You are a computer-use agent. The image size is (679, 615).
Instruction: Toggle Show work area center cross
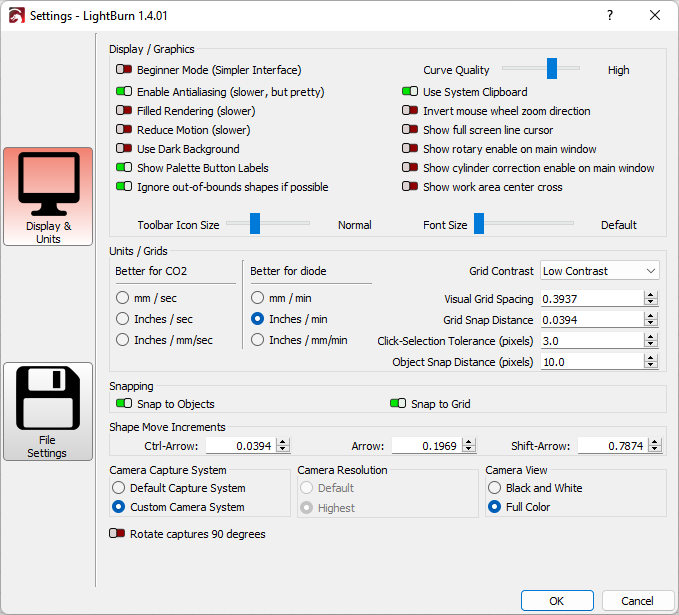click(410, 187)
